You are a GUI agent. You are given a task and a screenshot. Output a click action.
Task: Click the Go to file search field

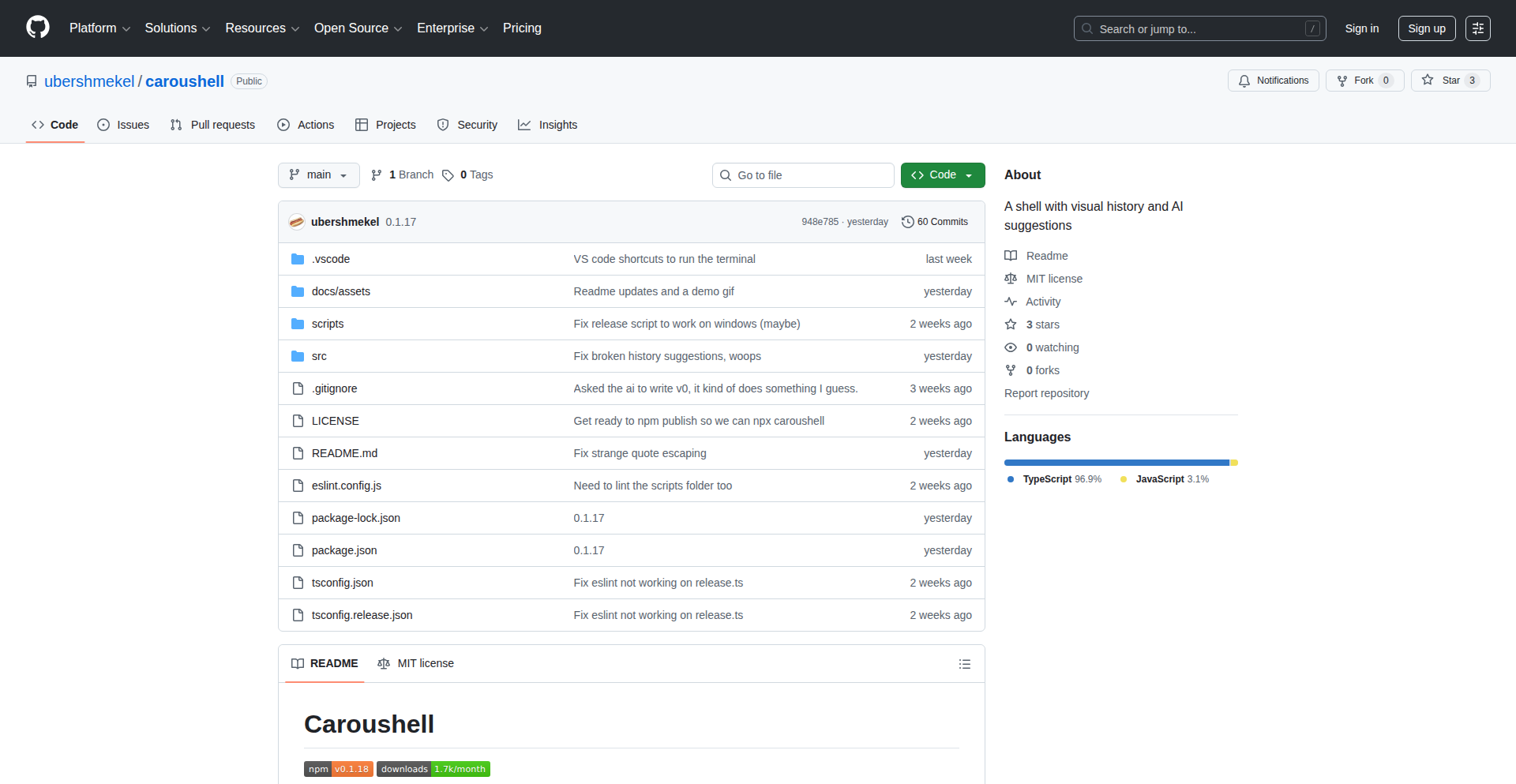[x=802, y=174]
